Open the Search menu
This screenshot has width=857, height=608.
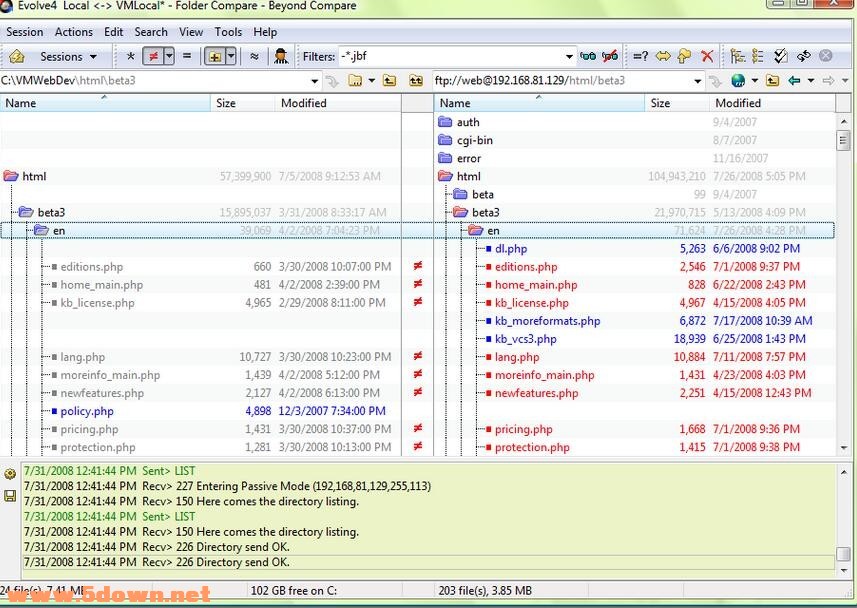point(151,32)
